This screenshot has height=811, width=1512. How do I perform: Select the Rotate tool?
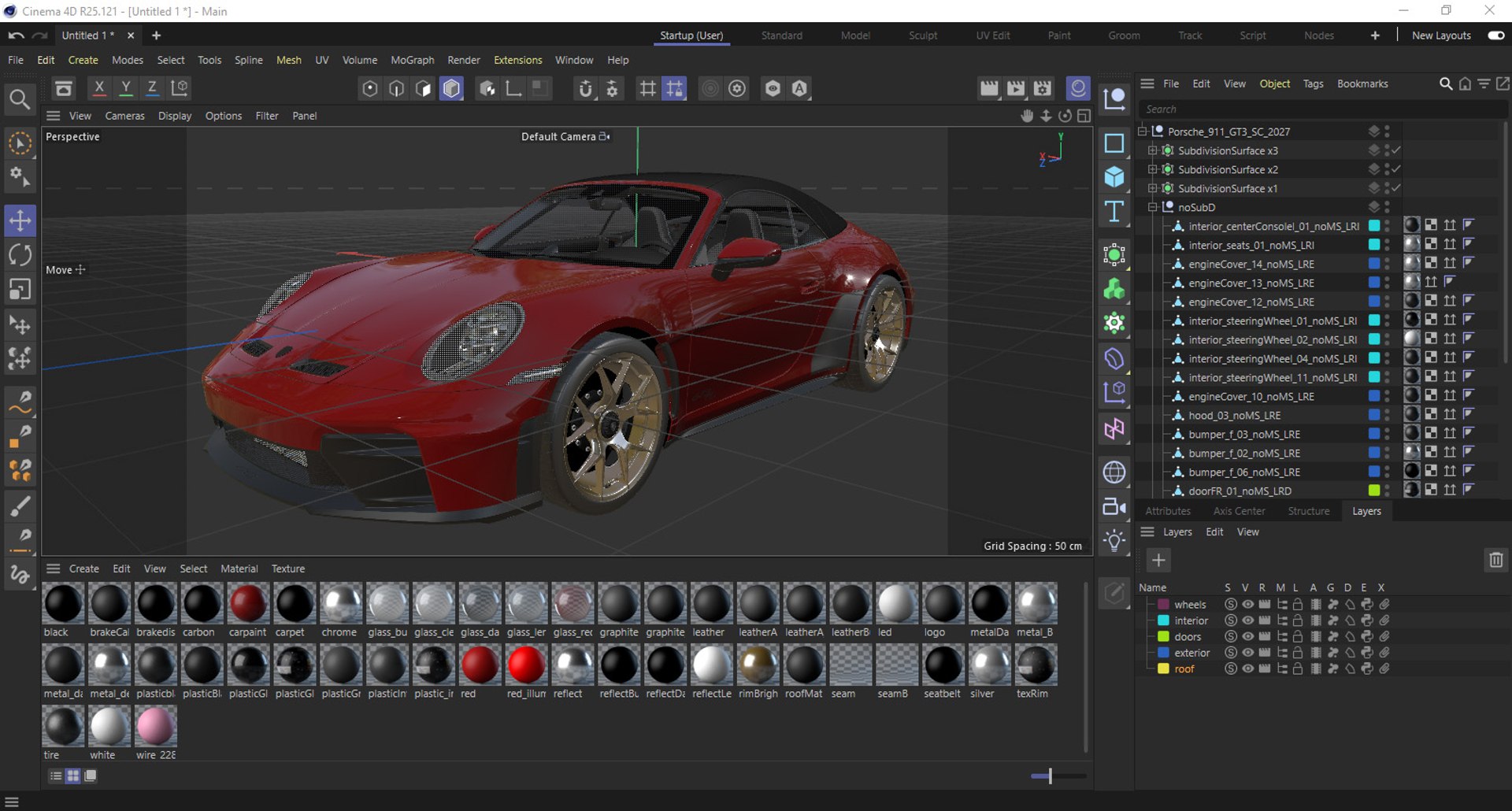pos(20,255)
